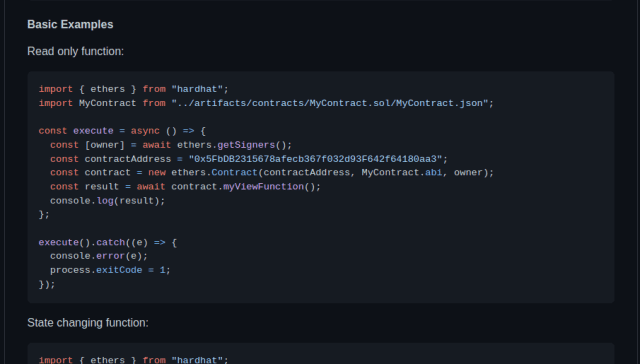The height and width of the screenshot is (364, 640).
Task: Click the MyContract.json import path string
Action: (330, 103)
